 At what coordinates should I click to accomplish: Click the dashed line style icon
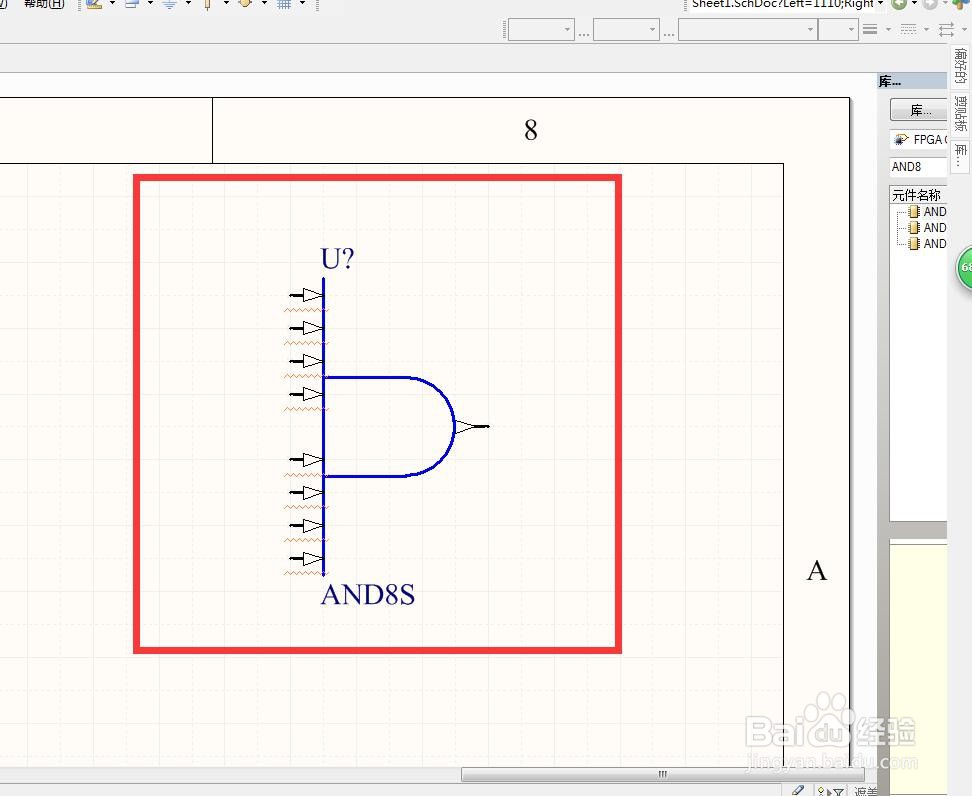pyautogui.click(x=908, y=29)
